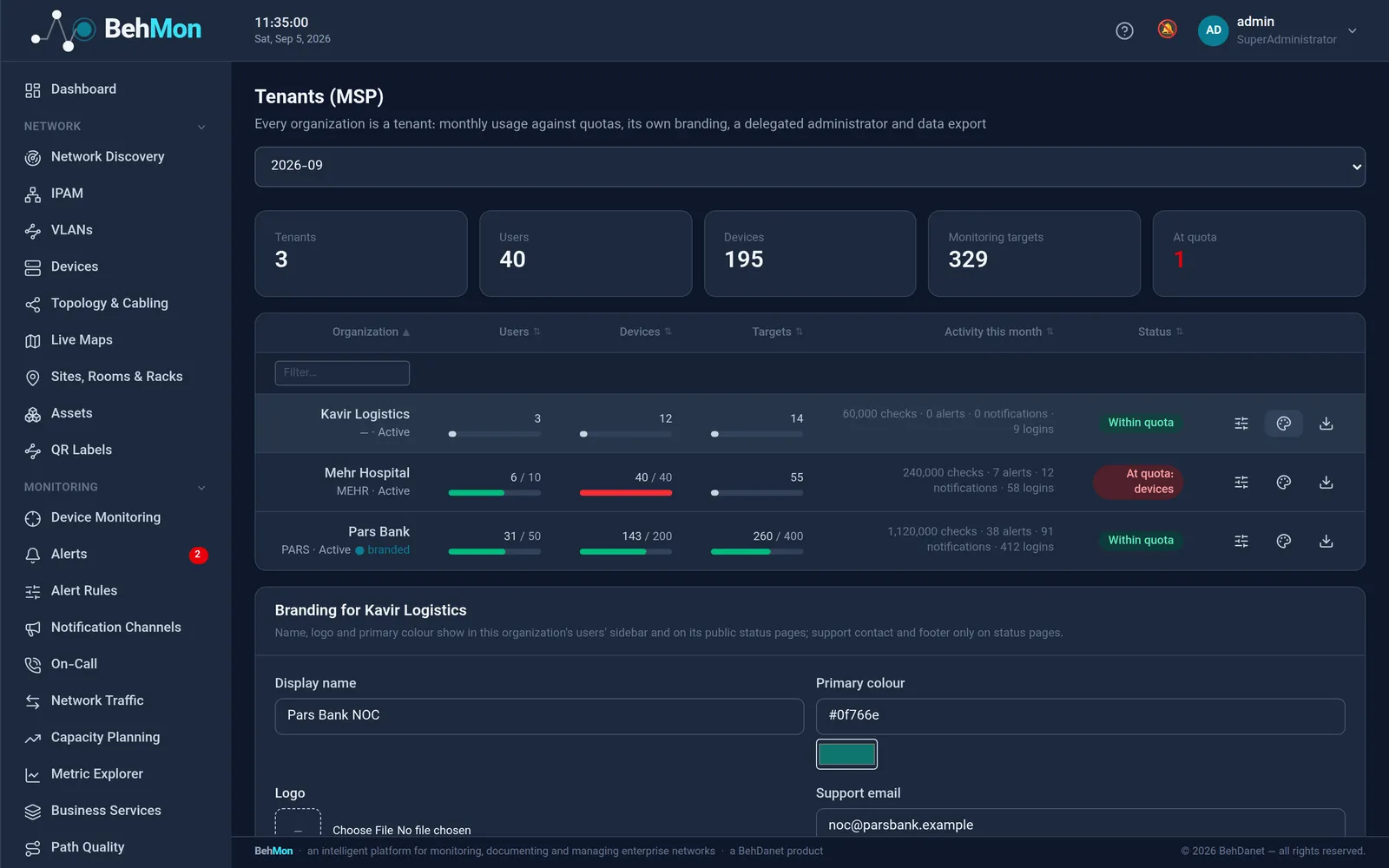1389x868 pixels.
Task: Open the branding palette for Kavir Logistics
Action: pos(1284,424)
